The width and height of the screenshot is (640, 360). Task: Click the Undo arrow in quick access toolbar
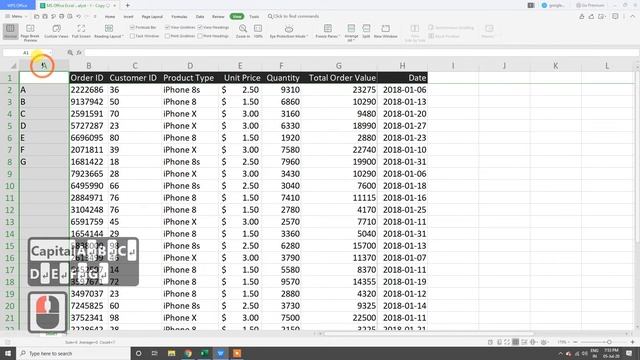78,17
